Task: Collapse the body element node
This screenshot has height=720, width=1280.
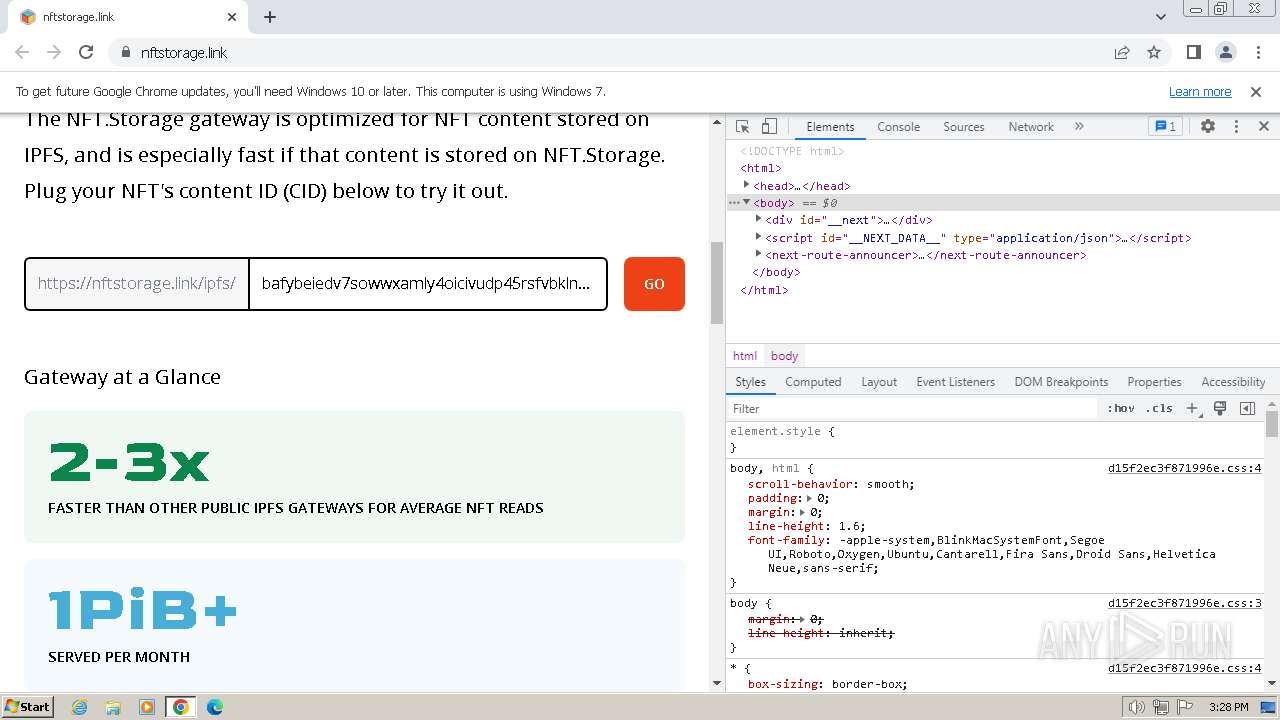Action: click(746, 203)
